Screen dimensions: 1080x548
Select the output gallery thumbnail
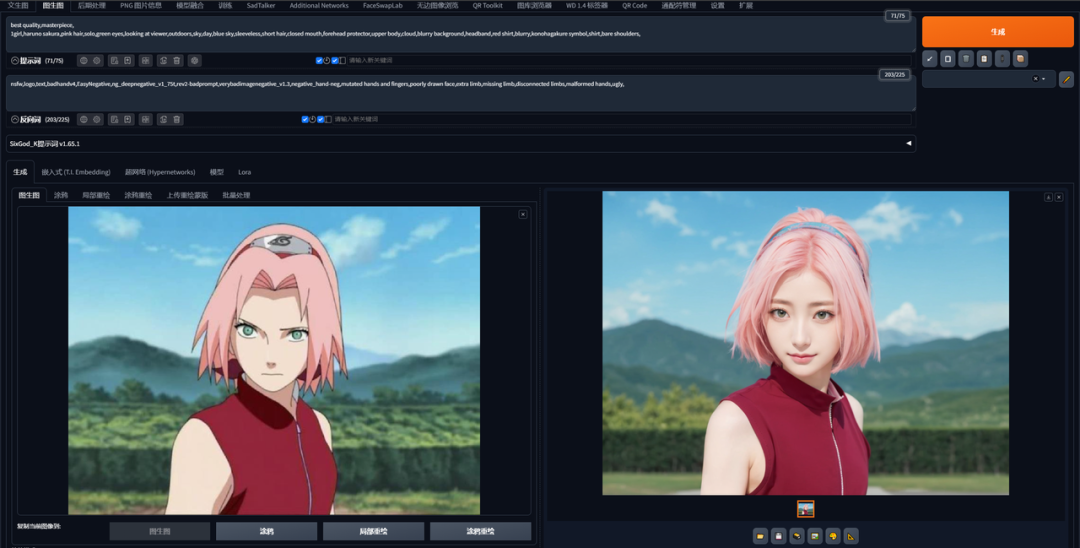pyautogui.click(x=806, y=509)
